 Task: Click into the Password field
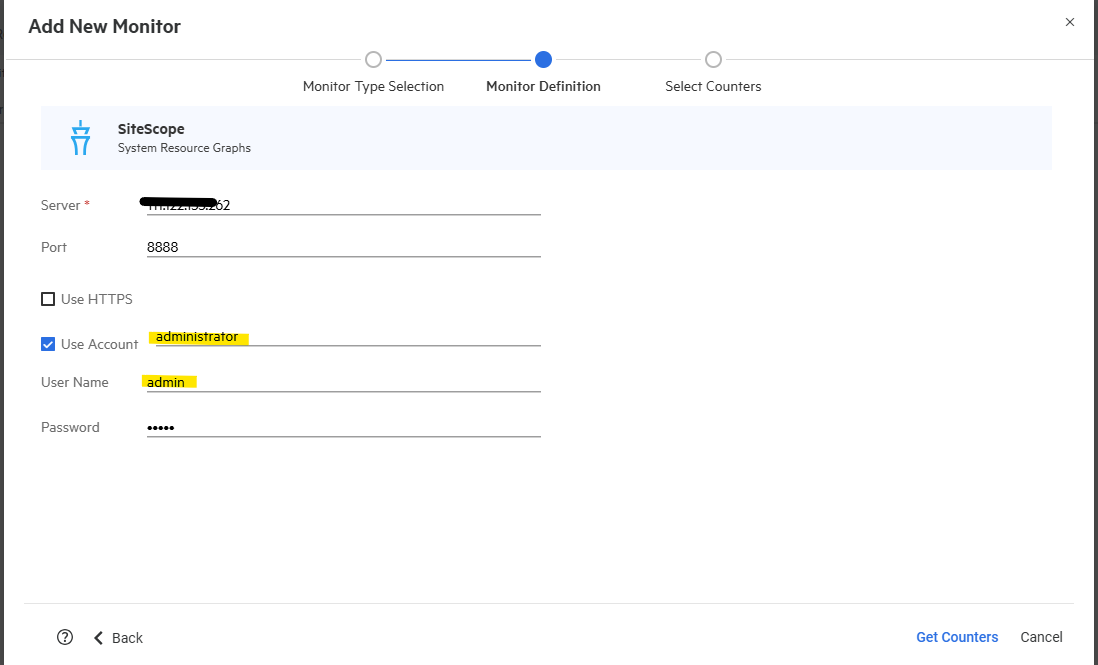click(x=344, y=427)
